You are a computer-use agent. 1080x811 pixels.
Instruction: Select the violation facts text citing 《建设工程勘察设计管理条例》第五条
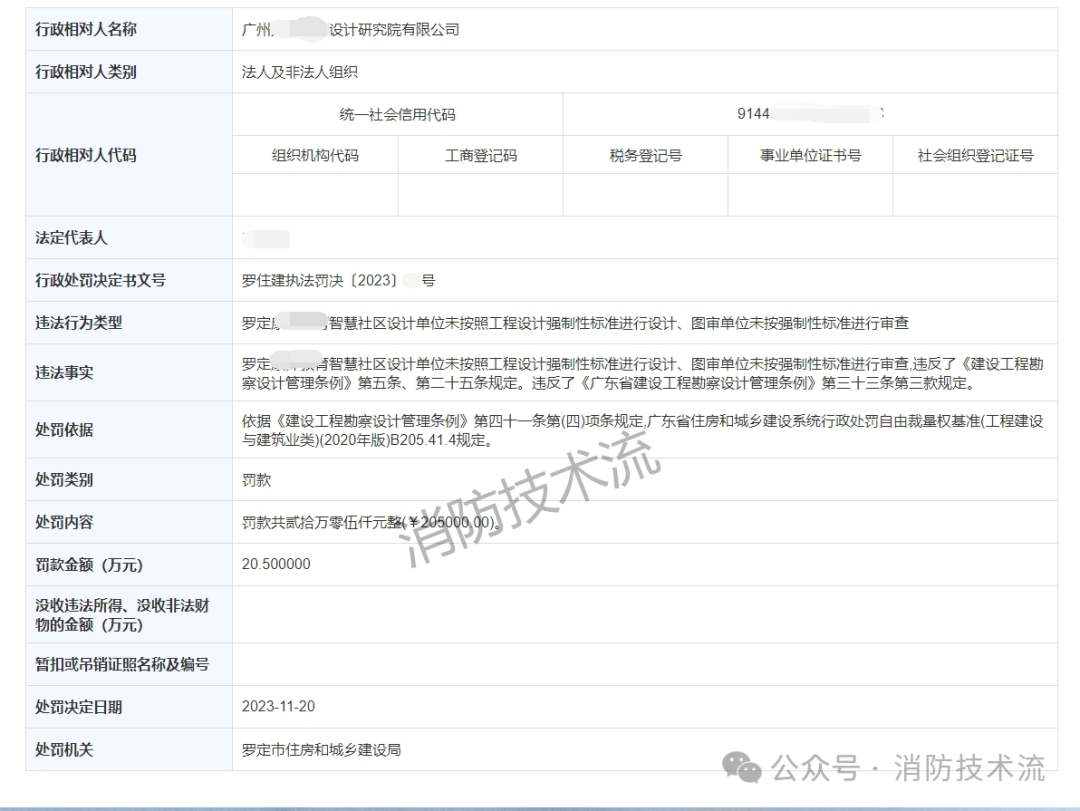click(x=643, y=373)
